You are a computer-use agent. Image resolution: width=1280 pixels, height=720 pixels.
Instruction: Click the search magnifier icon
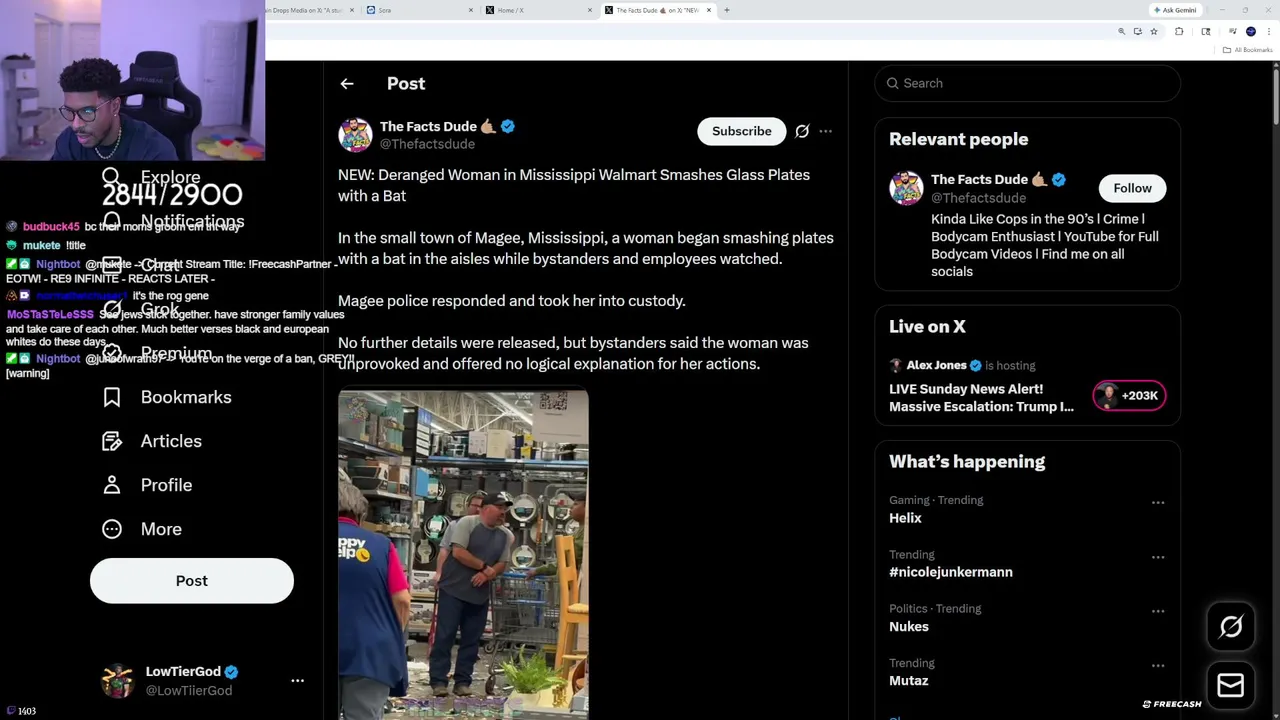click(893, 83)
